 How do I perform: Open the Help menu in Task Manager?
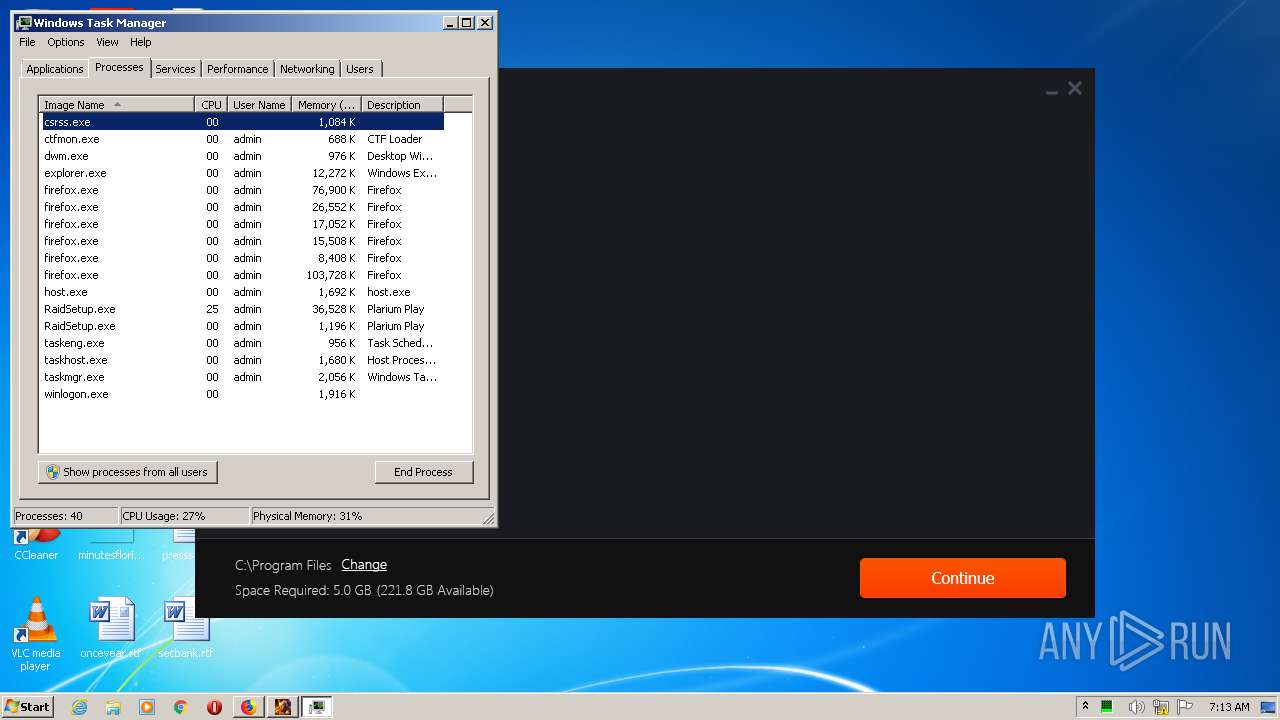tap(141, 42)
